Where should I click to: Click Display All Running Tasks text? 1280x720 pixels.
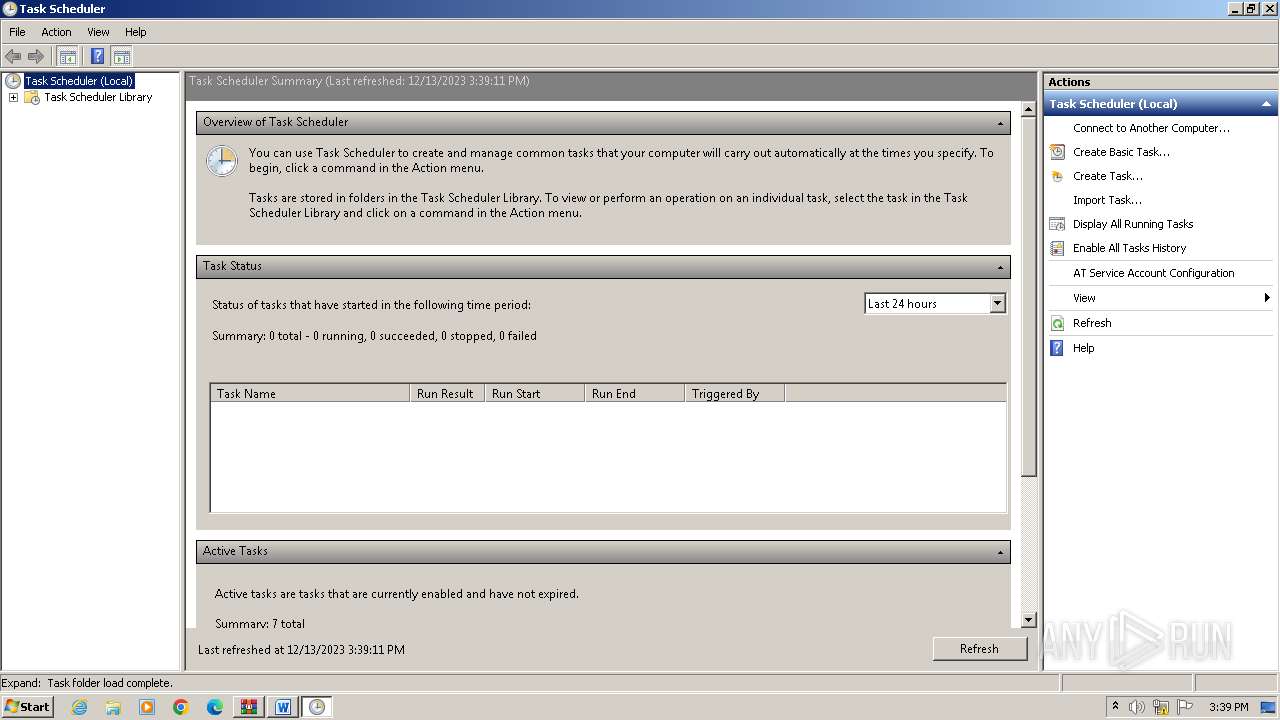pos(1133,224)
